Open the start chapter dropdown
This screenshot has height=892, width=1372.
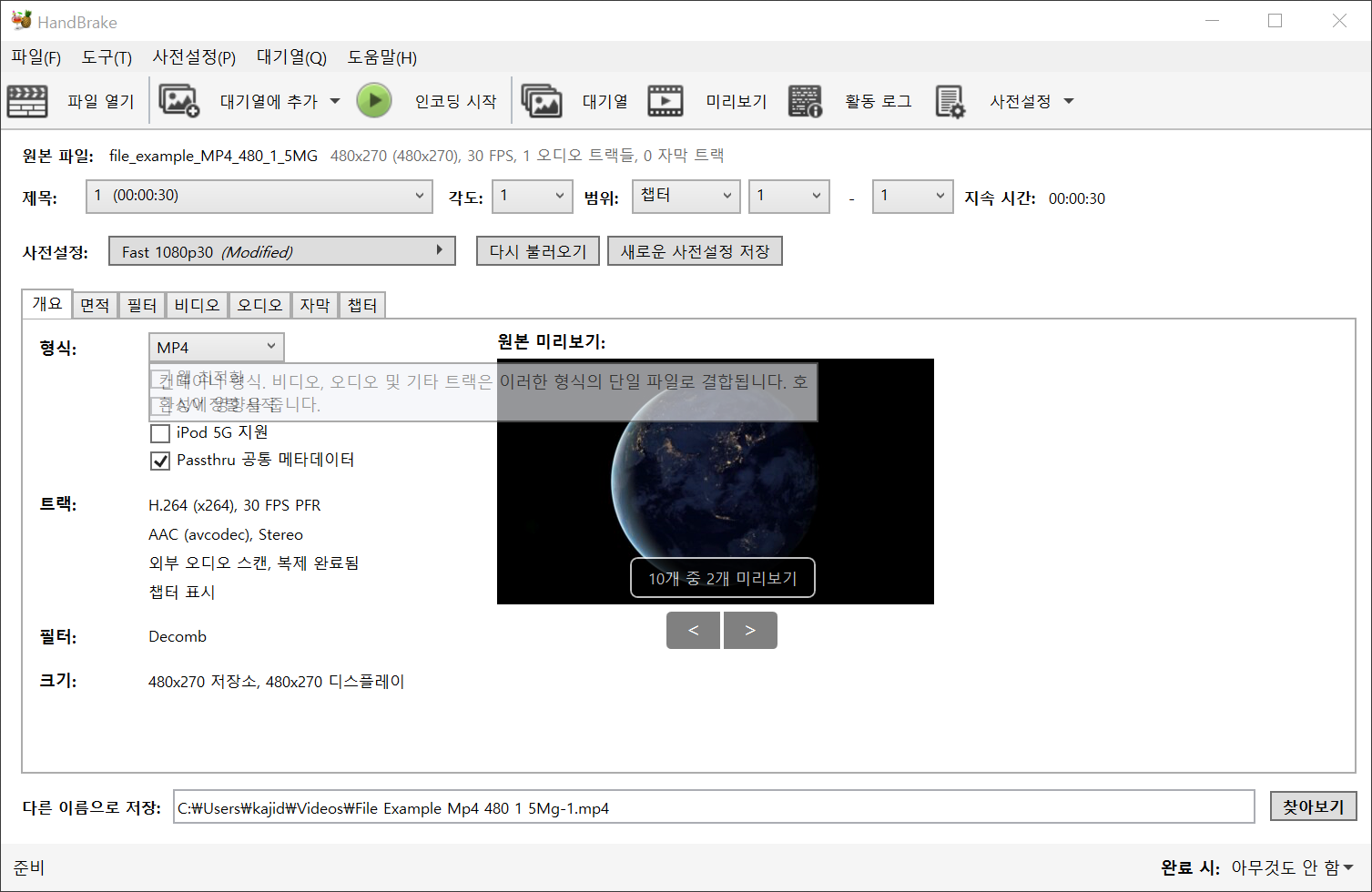(789, 197)
